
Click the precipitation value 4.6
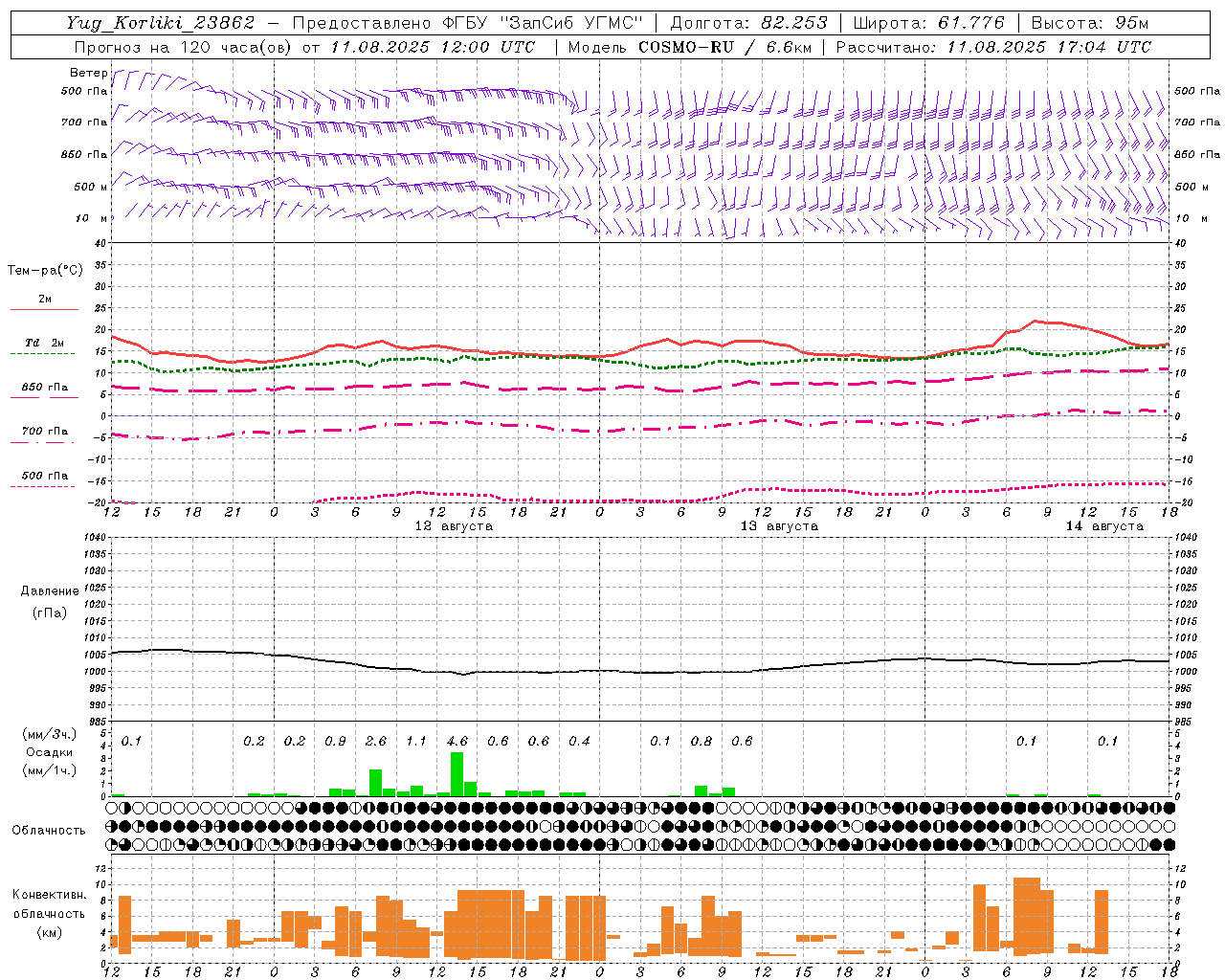[457, 742]
